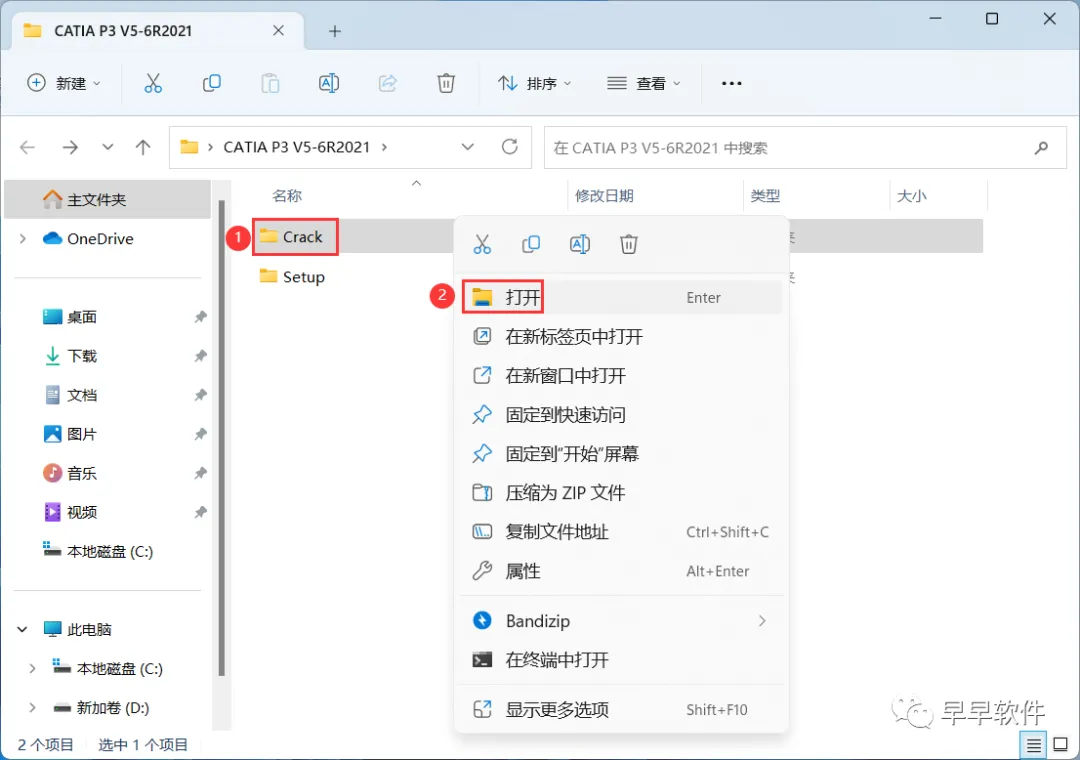The width and height of the screenshot is (1080, 760).
Task: Choose 在新窗口中打开
Action: (x=621, y=376)
